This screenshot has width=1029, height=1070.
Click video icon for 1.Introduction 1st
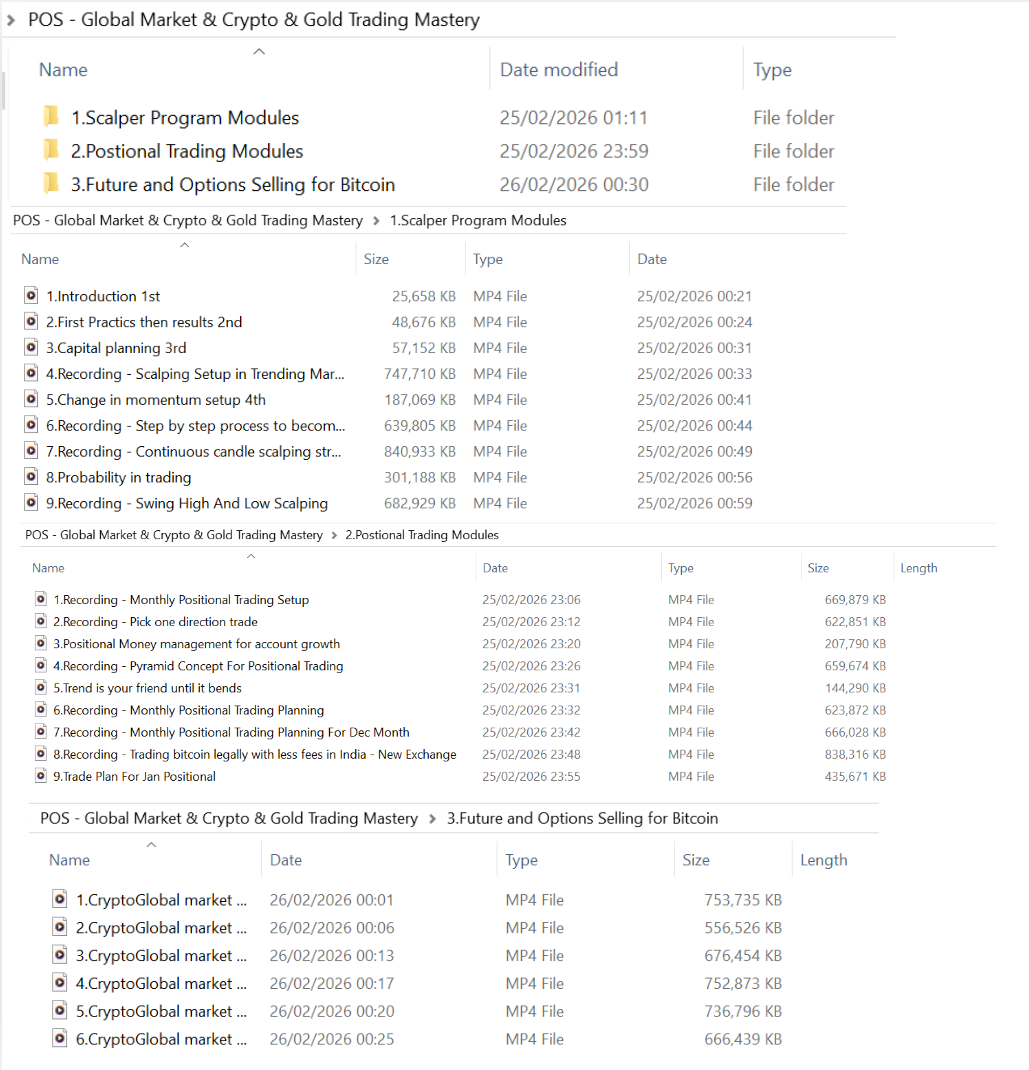[31, 296]
